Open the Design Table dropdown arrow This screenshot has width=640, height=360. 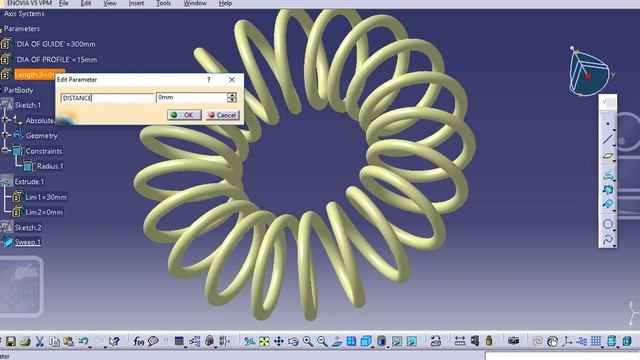click(185, 346)
